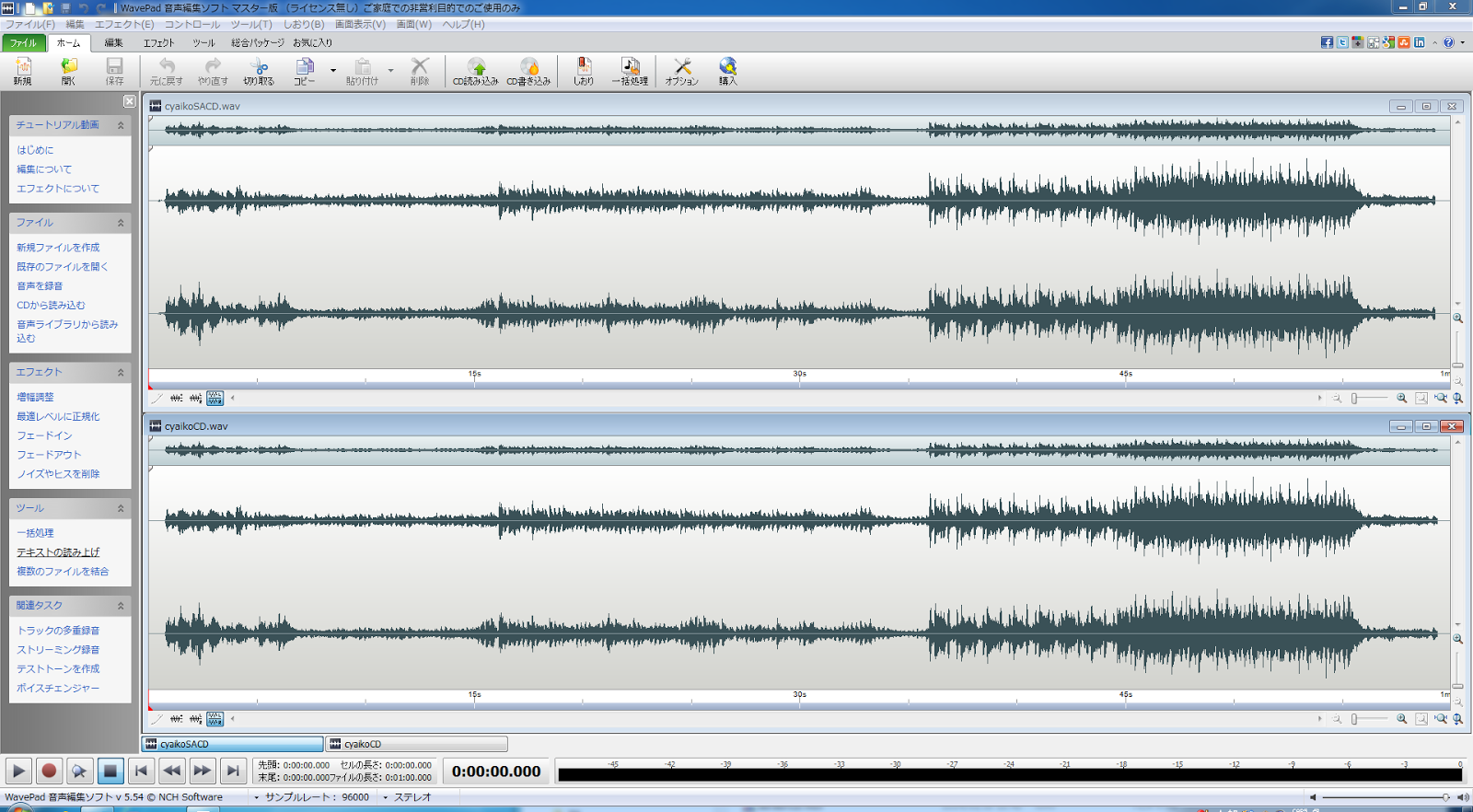Click the ボイスチェンジャー link

[x=58, y=689]
